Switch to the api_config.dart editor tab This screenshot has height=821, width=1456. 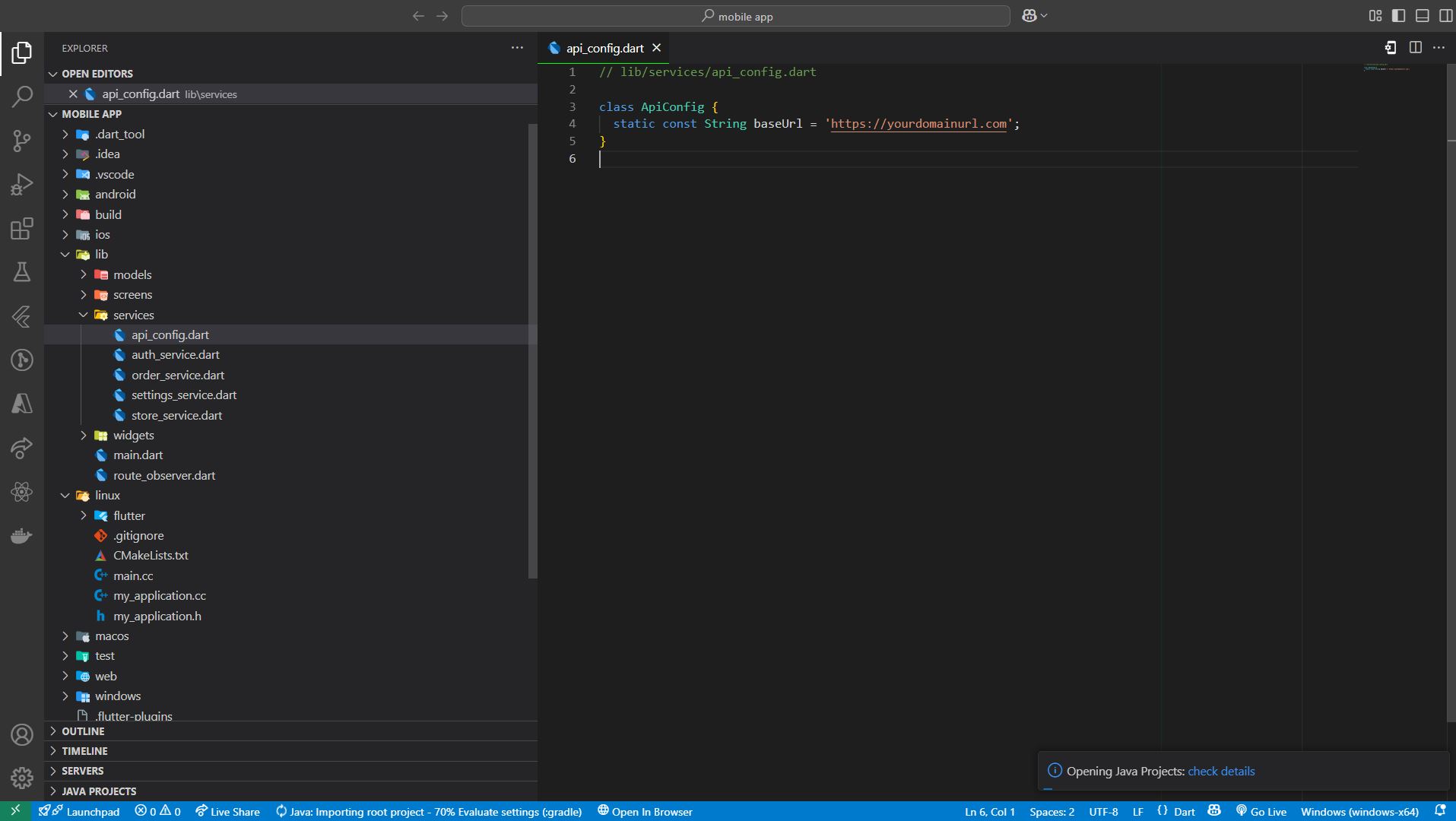tap(604, 48)
